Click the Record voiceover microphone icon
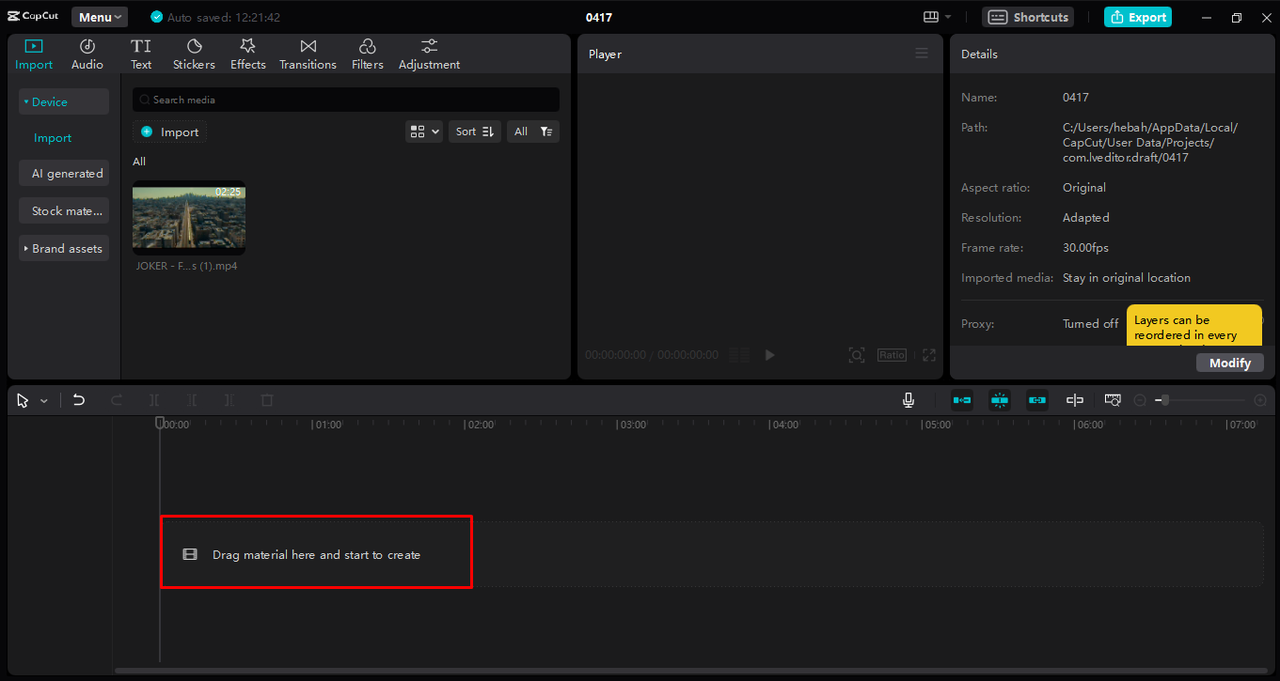The image size is (1280, 681). click(x=908, y=400)
